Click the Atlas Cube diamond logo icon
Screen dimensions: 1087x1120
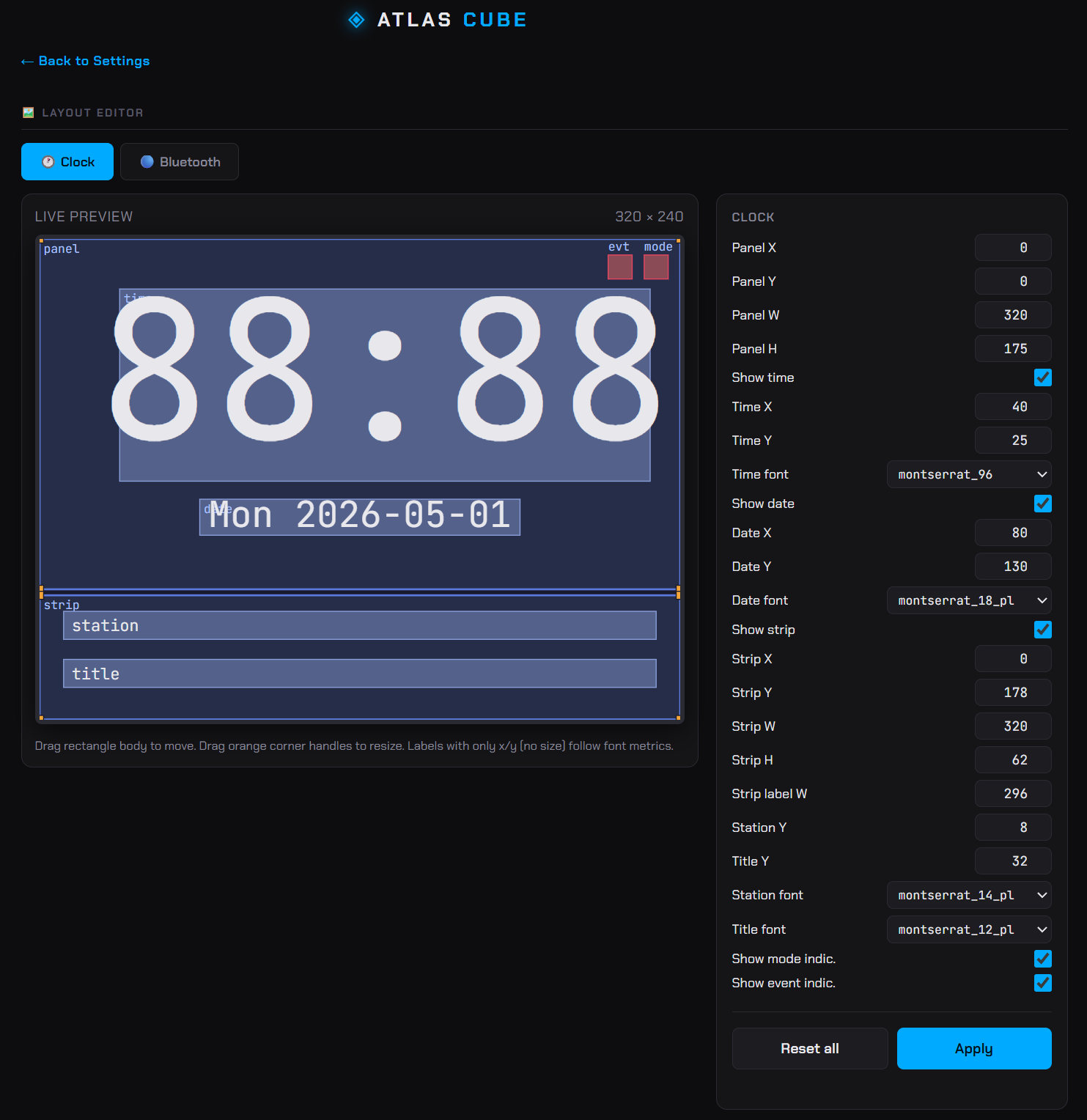[x=356, y=20]
